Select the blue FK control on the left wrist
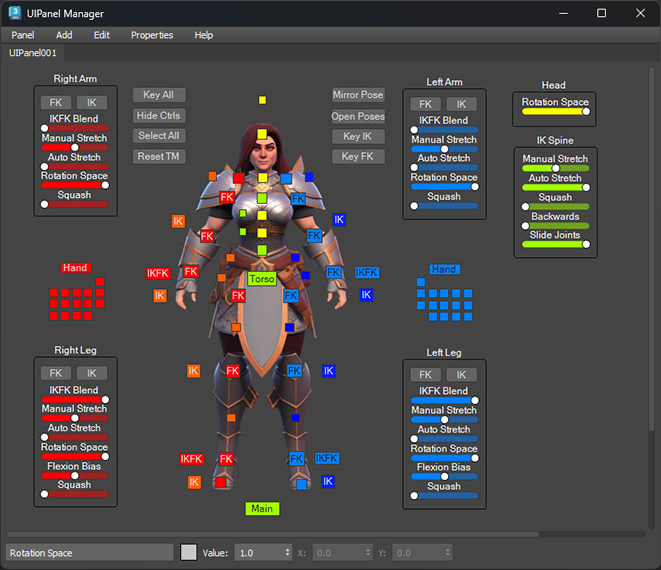 pos(333,272)
